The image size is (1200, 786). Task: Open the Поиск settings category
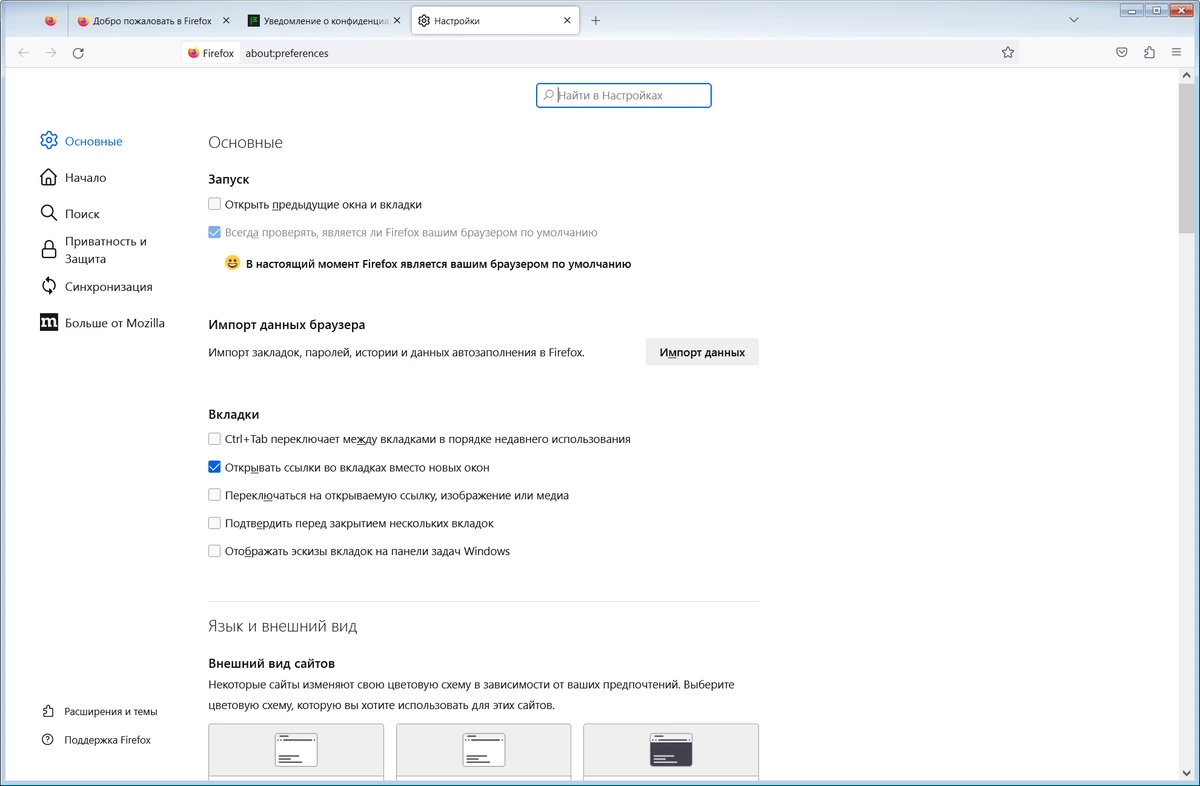[x=82, y=213]
